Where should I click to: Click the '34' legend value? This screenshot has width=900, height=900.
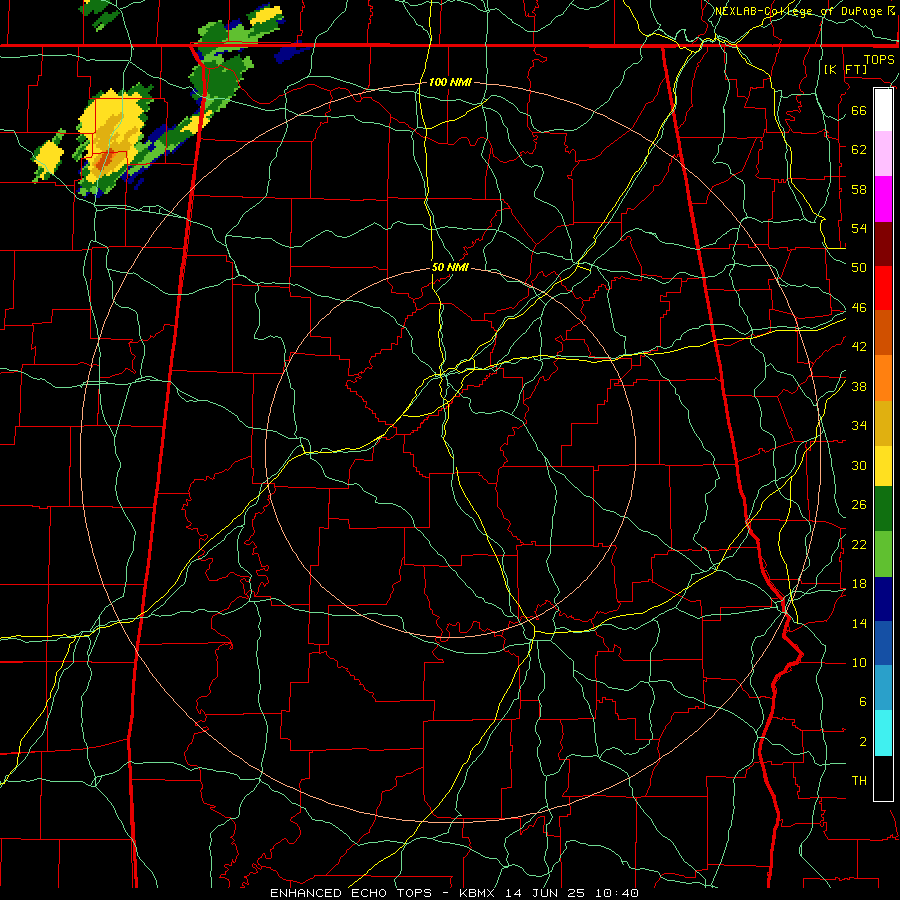point(859,425)
